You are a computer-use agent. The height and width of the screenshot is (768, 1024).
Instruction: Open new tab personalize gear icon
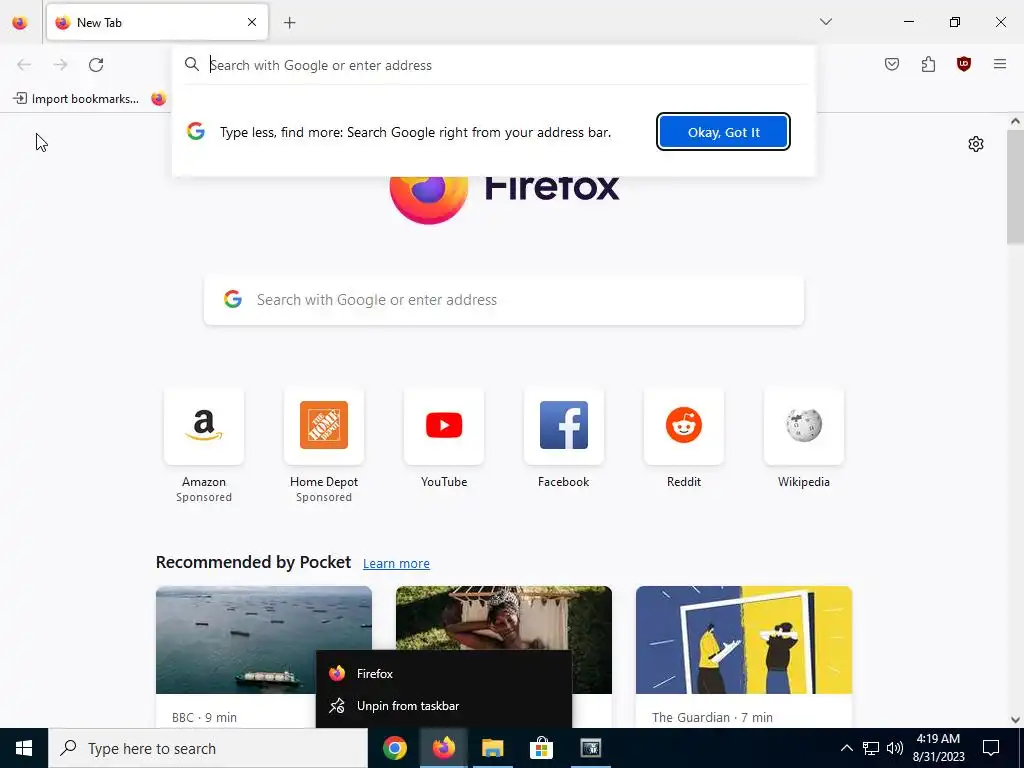click(976, 144)
